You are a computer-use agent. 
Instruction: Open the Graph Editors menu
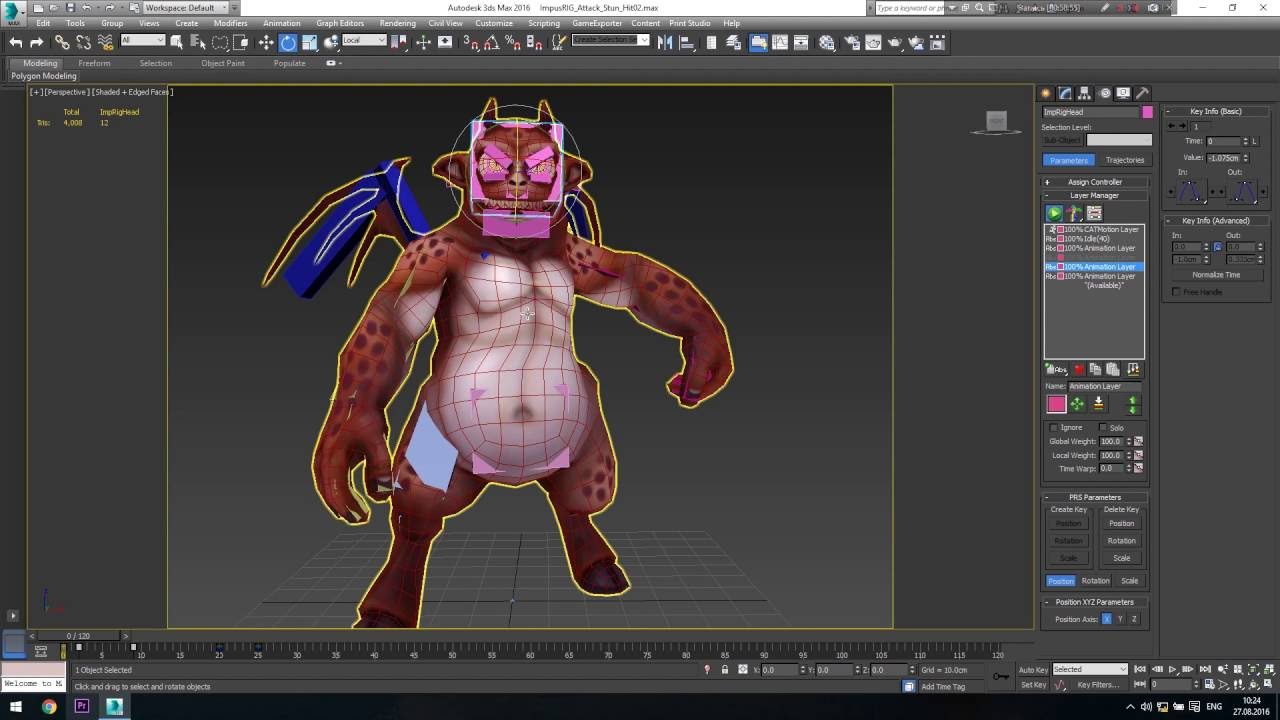coord(340,23)
